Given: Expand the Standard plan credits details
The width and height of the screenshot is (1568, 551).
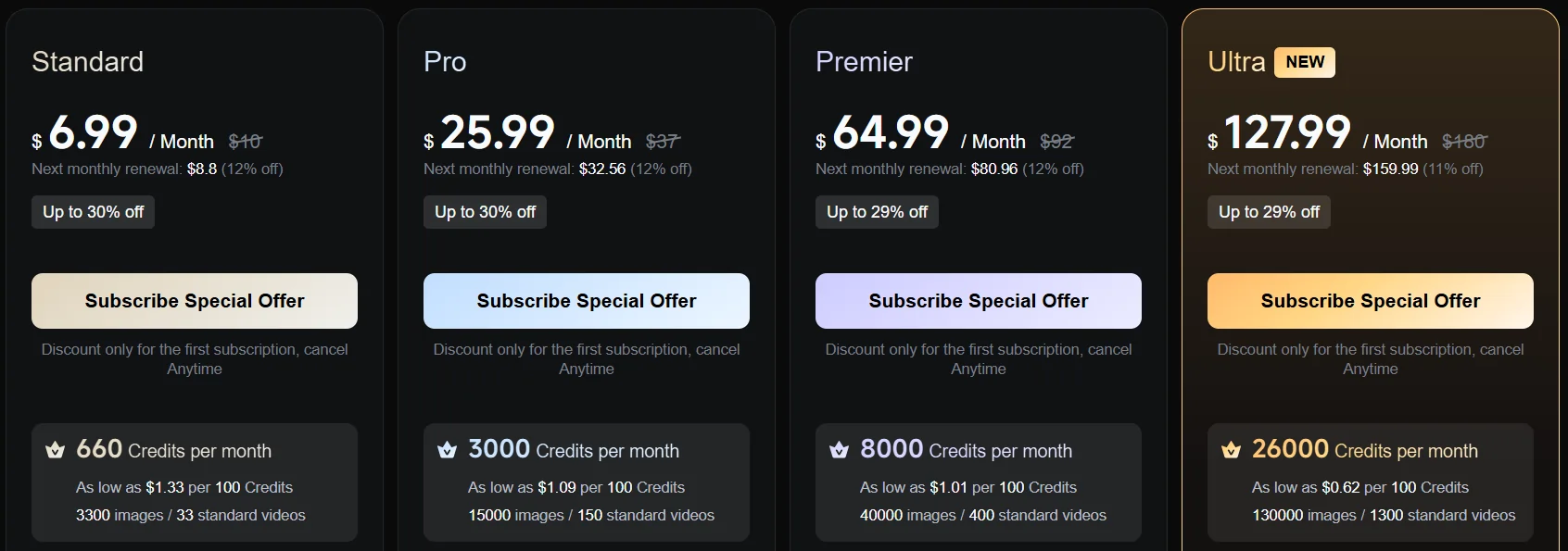Looking at the screenshot, I should (x=195, y=482).
